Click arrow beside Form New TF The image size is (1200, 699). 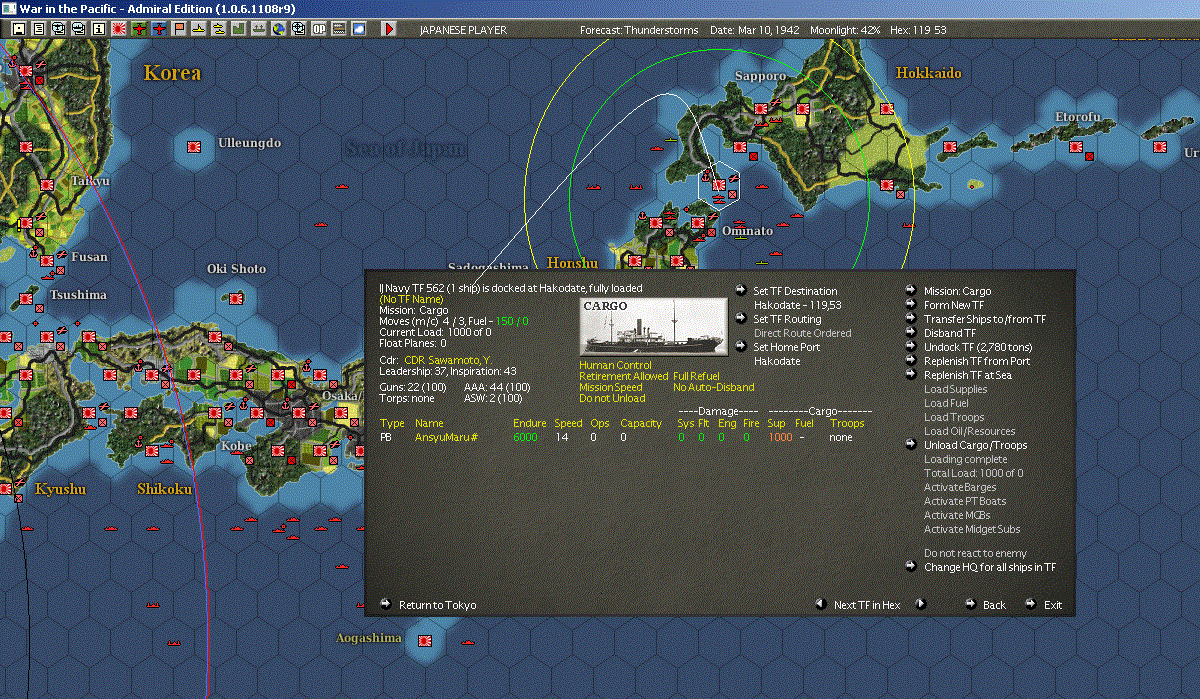point(911,305)
